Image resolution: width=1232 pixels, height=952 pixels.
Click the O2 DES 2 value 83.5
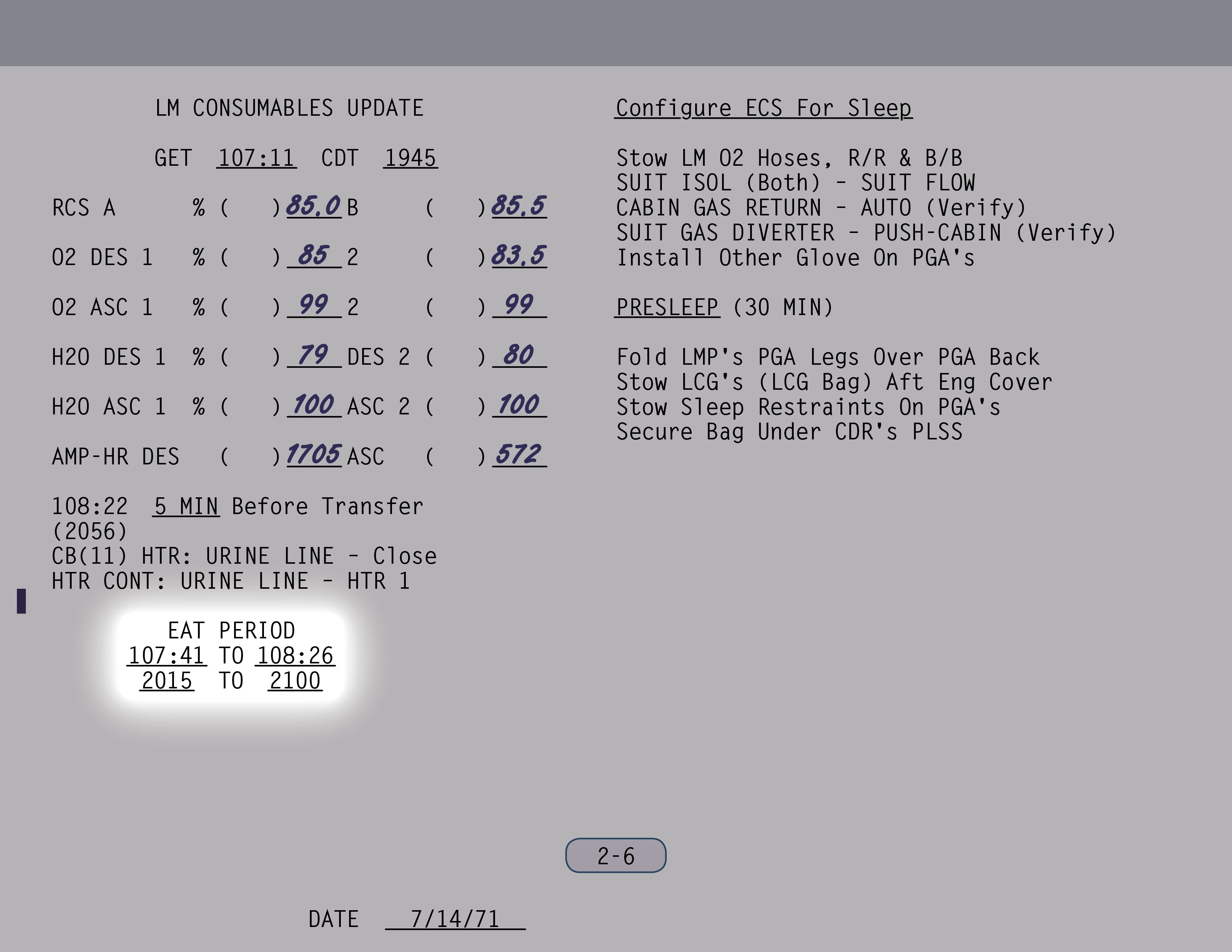519,255
